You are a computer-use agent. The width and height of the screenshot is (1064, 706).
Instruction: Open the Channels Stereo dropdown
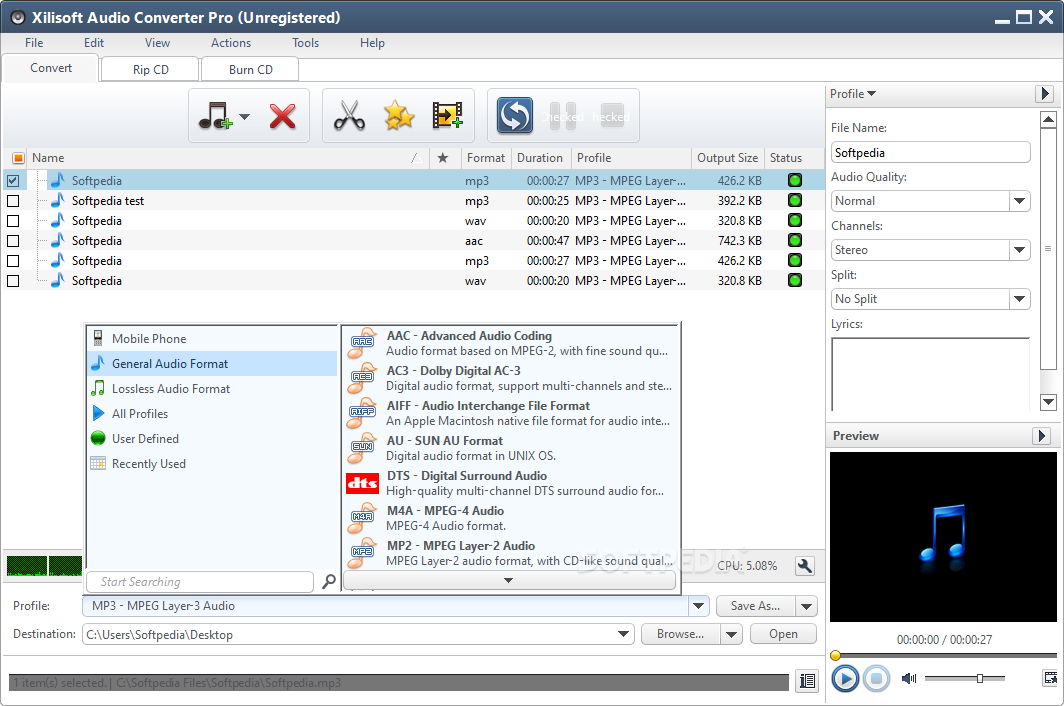(1019, 250)
